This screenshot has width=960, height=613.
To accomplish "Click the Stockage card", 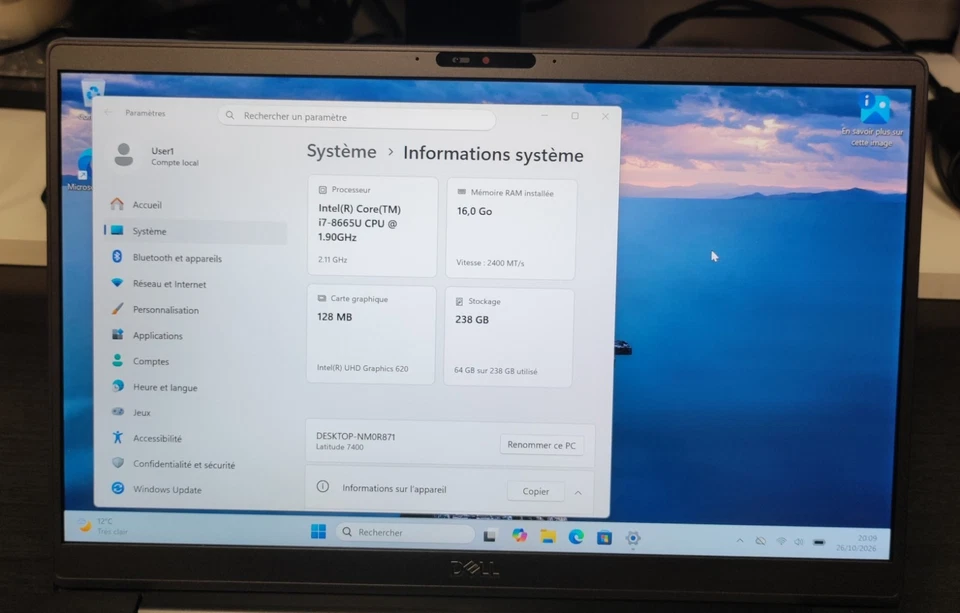I will (x=509, y=337).
